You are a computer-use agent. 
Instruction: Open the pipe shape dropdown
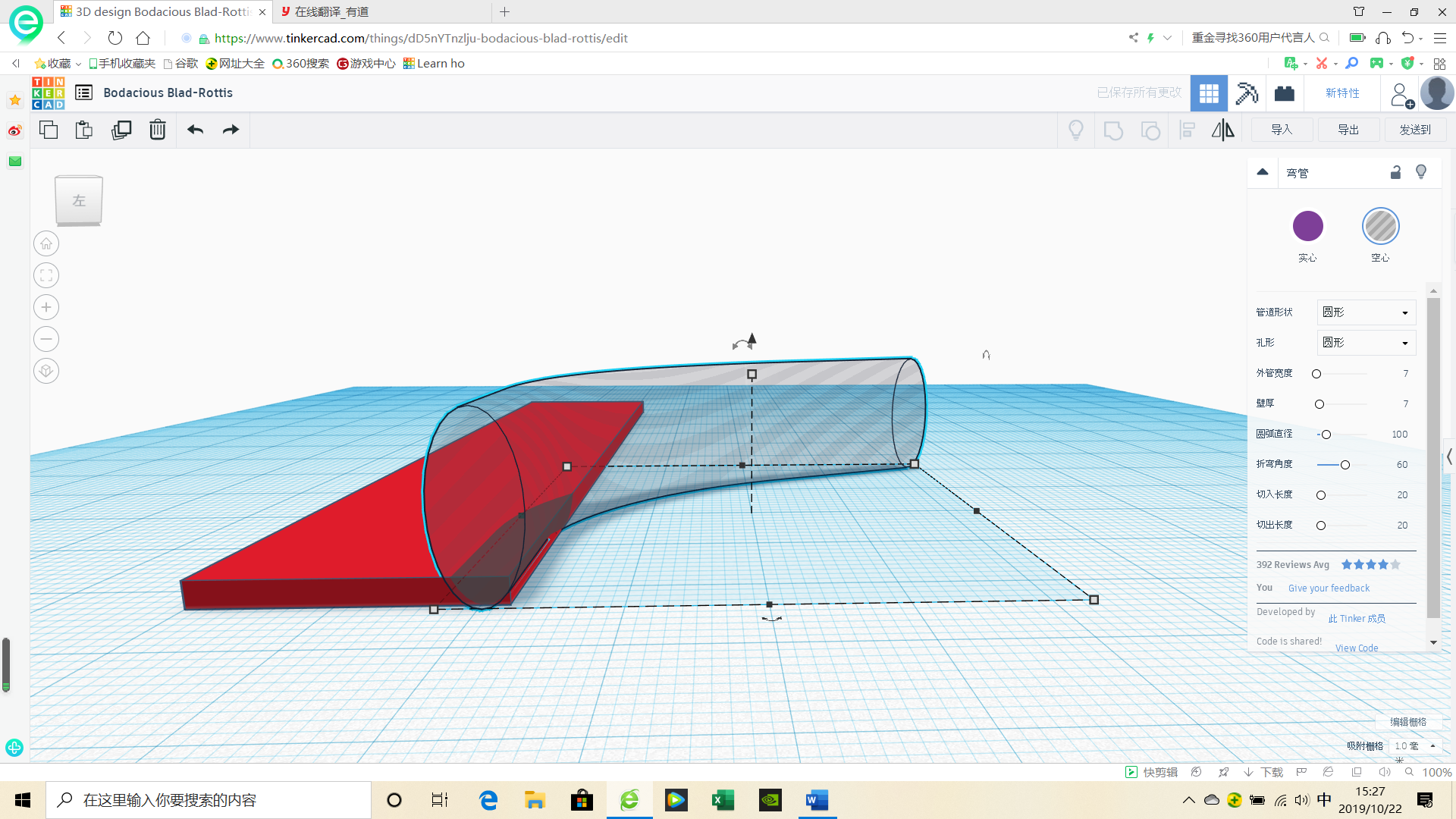(1366, 312)
